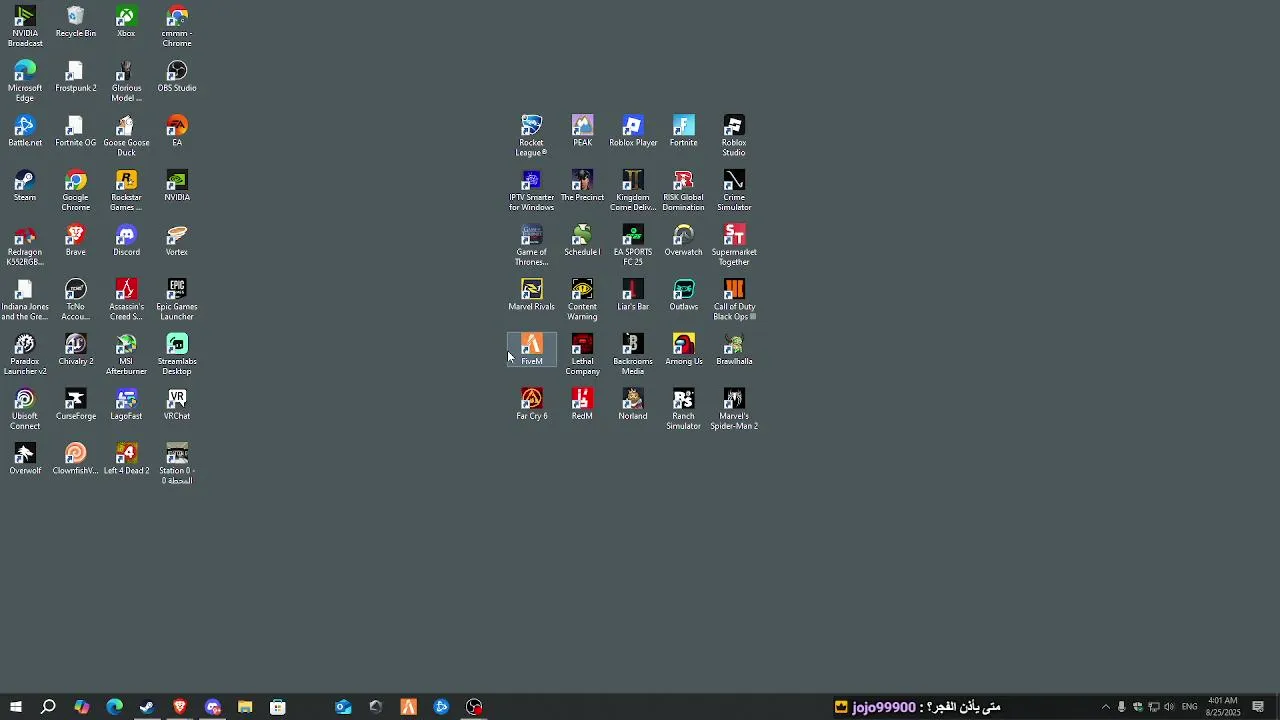The height and width of the screenshot is (720, 1280).
Task: Select the IPTV Smarter for Windows icon
Action: click(531, 190)
